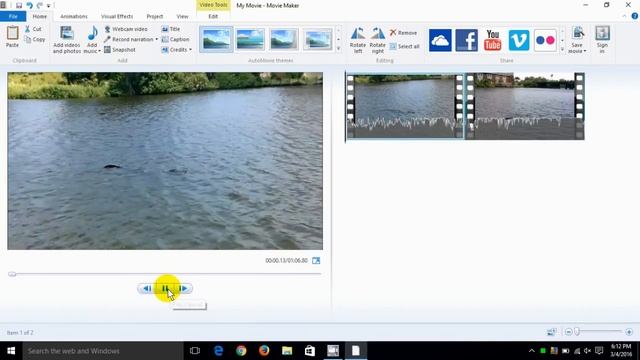This screenshot has width=640, height=360.
Task: Click the Credits button
Action: (x=174, y=50)
